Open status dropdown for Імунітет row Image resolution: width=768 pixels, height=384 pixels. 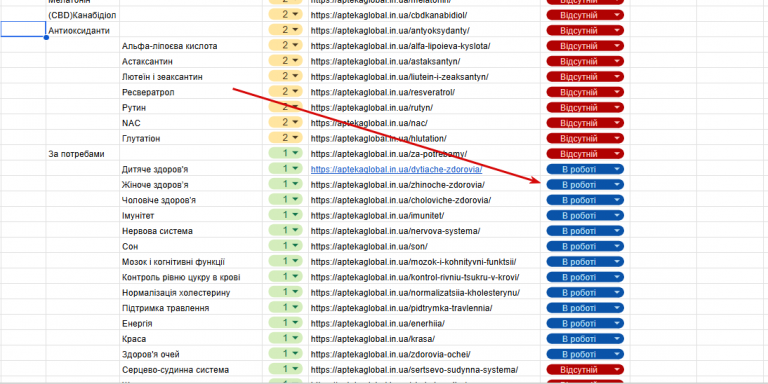[585, 216]
